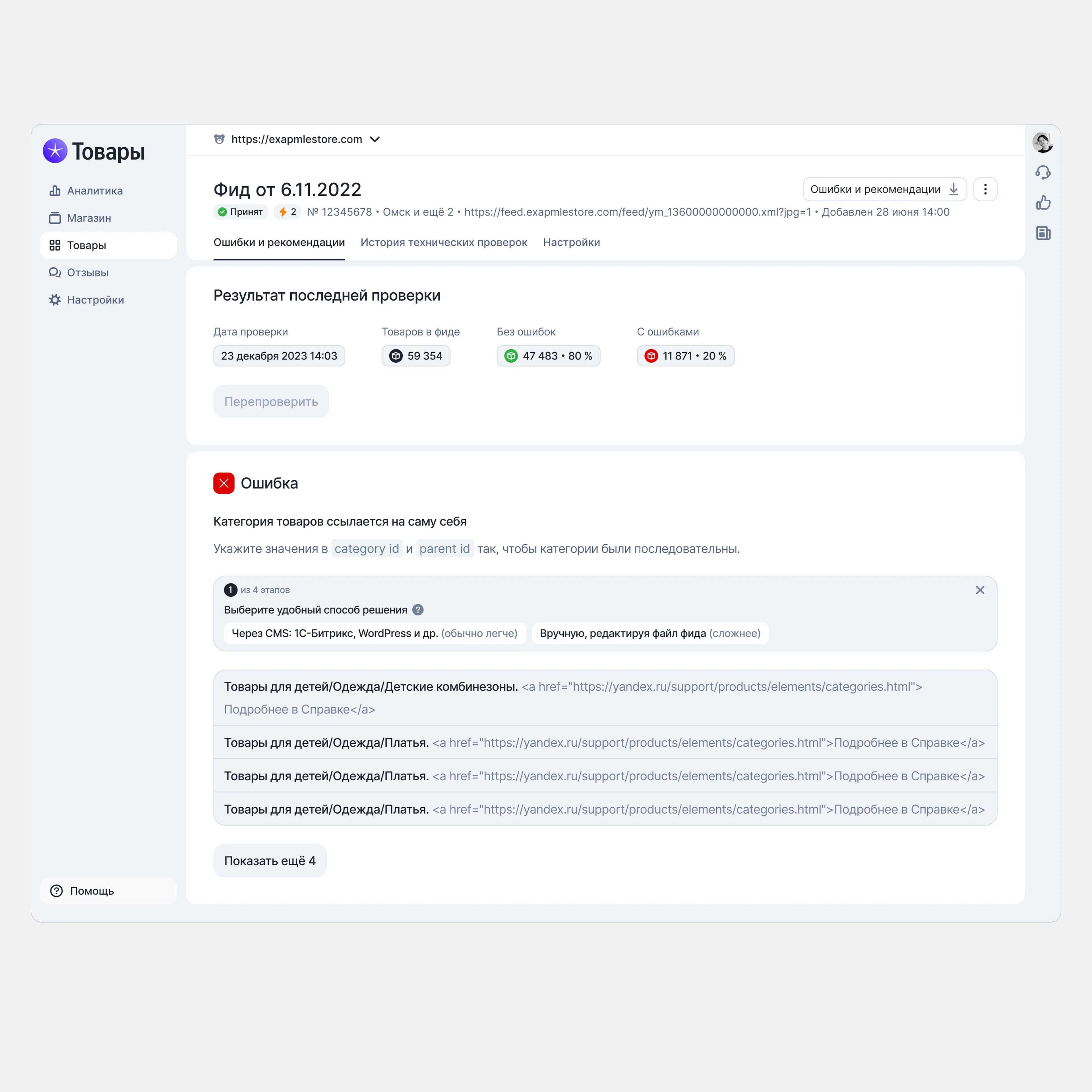Click the lightning badge with 2
The height and width of the screenshot is (1092, 1092).
(288, 212)
